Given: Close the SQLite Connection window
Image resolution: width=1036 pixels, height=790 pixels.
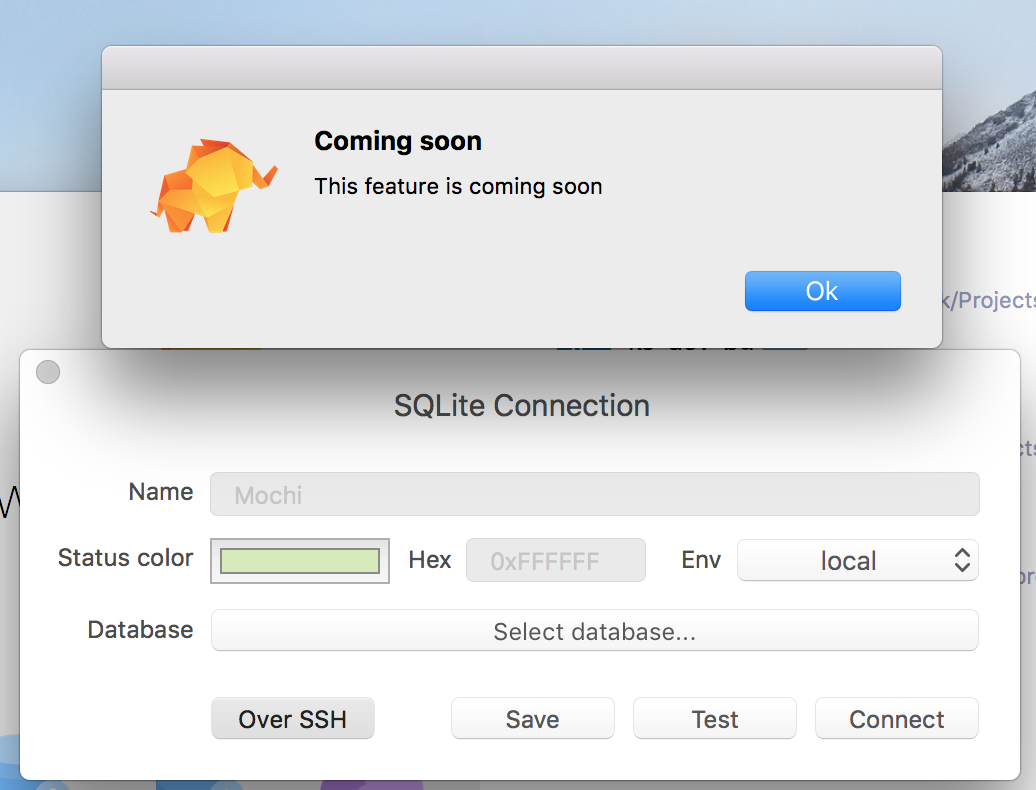Looking at the screenshot, I should click(x=47, y=371).
